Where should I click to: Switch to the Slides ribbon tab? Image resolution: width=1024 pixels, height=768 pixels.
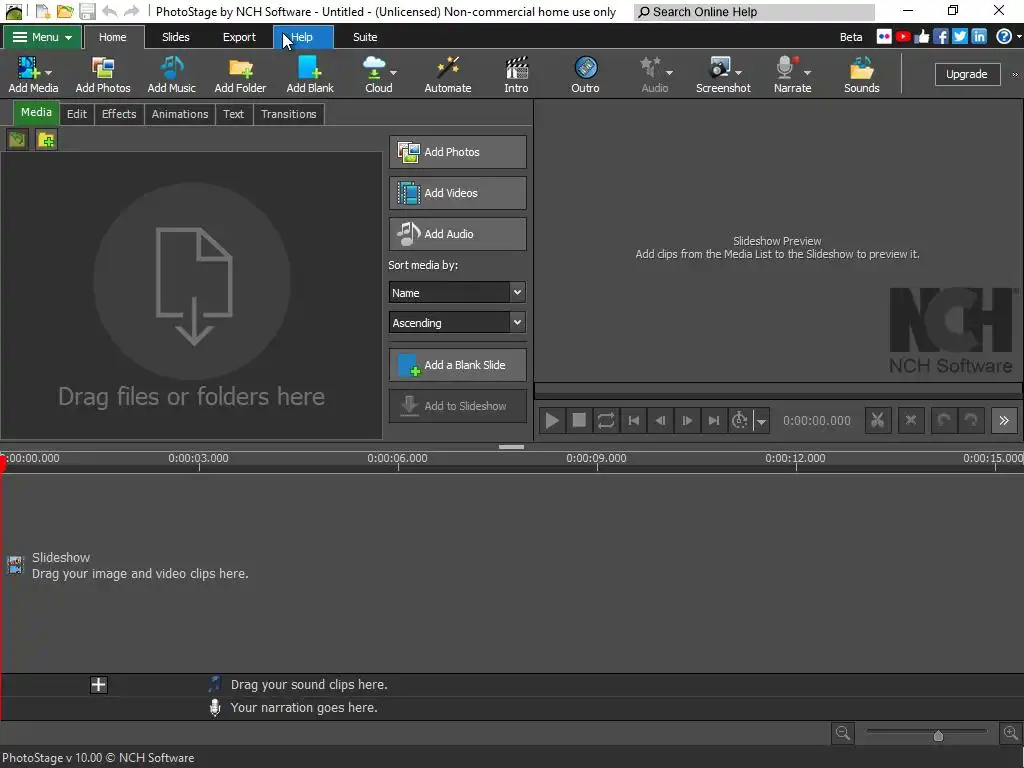(x=176, y=37)
